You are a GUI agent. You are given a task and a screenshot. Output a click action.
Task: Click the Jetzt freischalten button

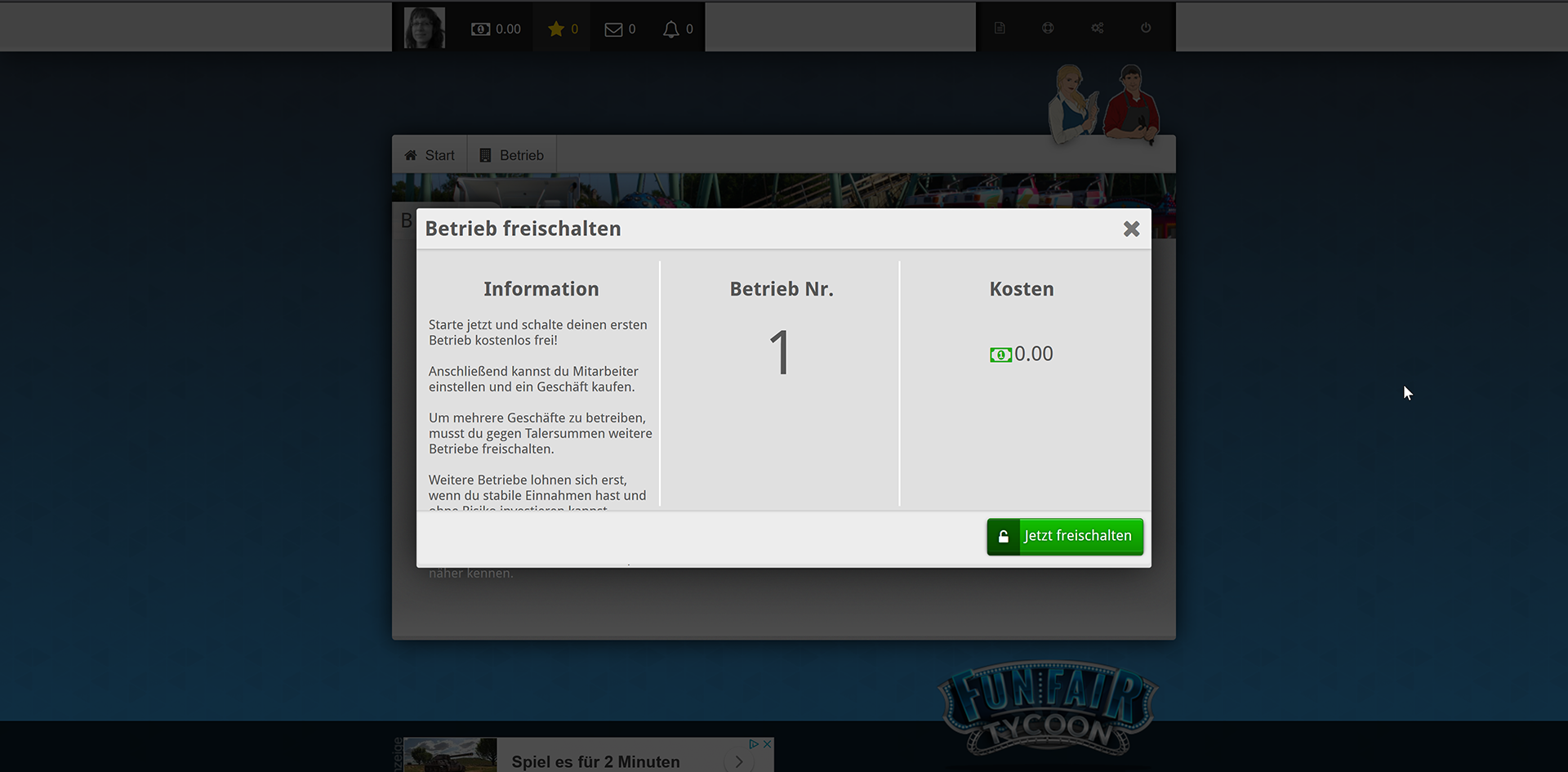[x=1064, y=537]
